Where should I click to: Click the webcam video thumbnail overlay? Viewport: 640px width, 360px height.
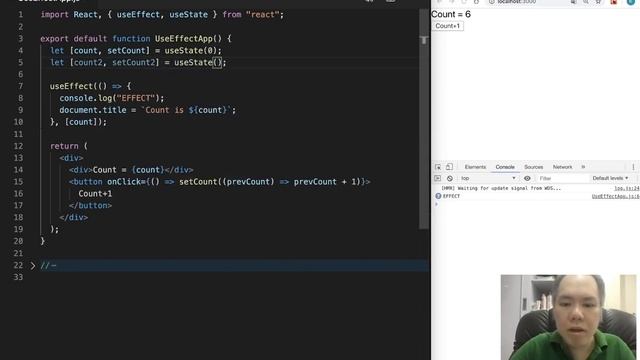pyautogui.click(x=568, y=317)
